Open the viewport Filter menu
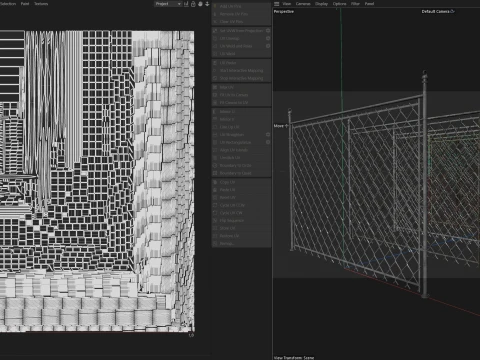The image size is (480, 360). pyautogui.click(x=355, y=4)
